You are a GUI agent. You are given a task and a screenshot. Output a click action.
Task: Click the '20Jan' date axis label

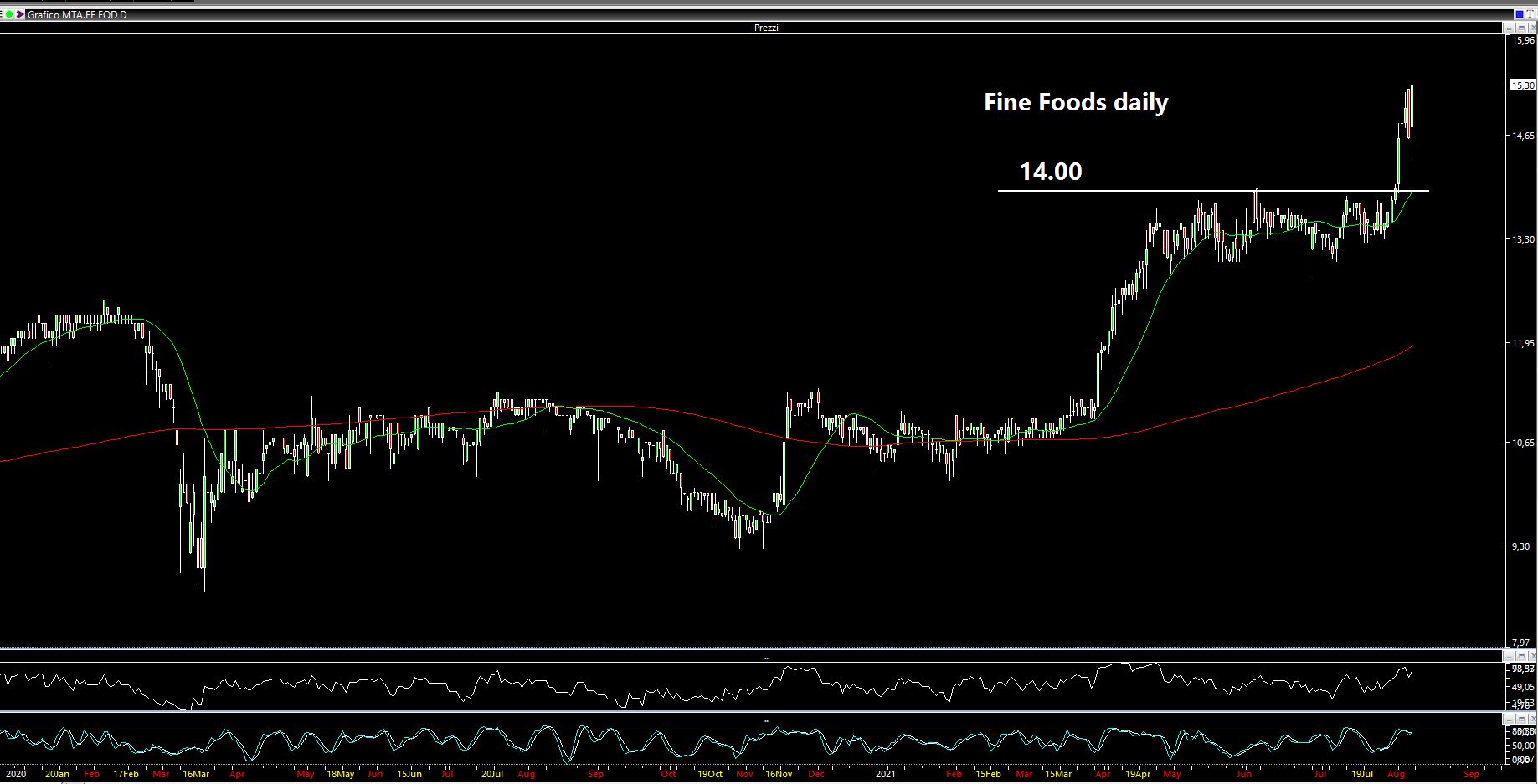(57, 774)
